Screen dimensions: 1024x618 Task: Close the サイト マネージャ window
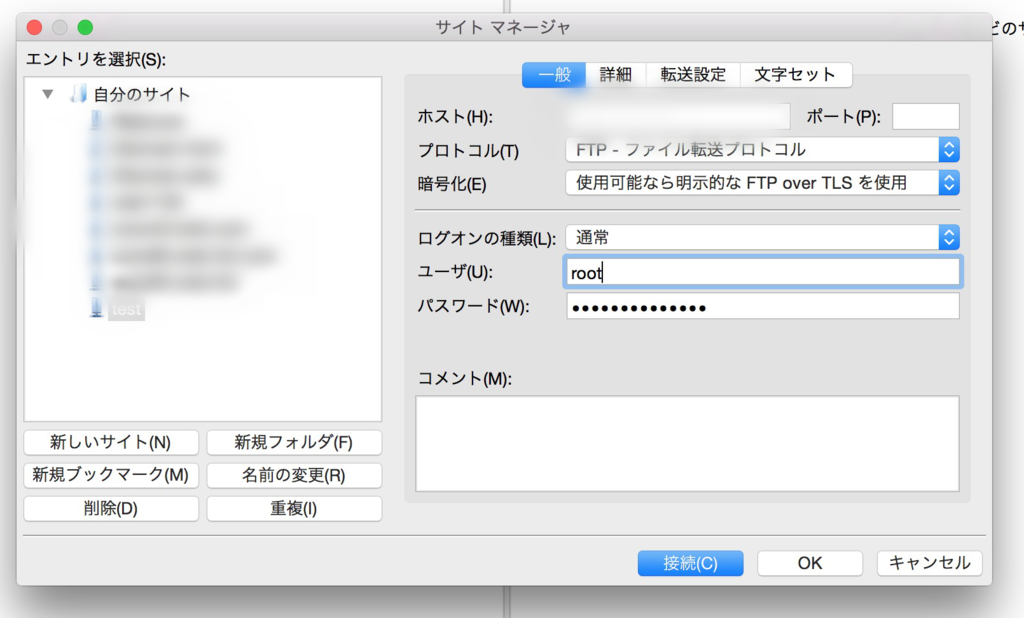click(35, 27)
